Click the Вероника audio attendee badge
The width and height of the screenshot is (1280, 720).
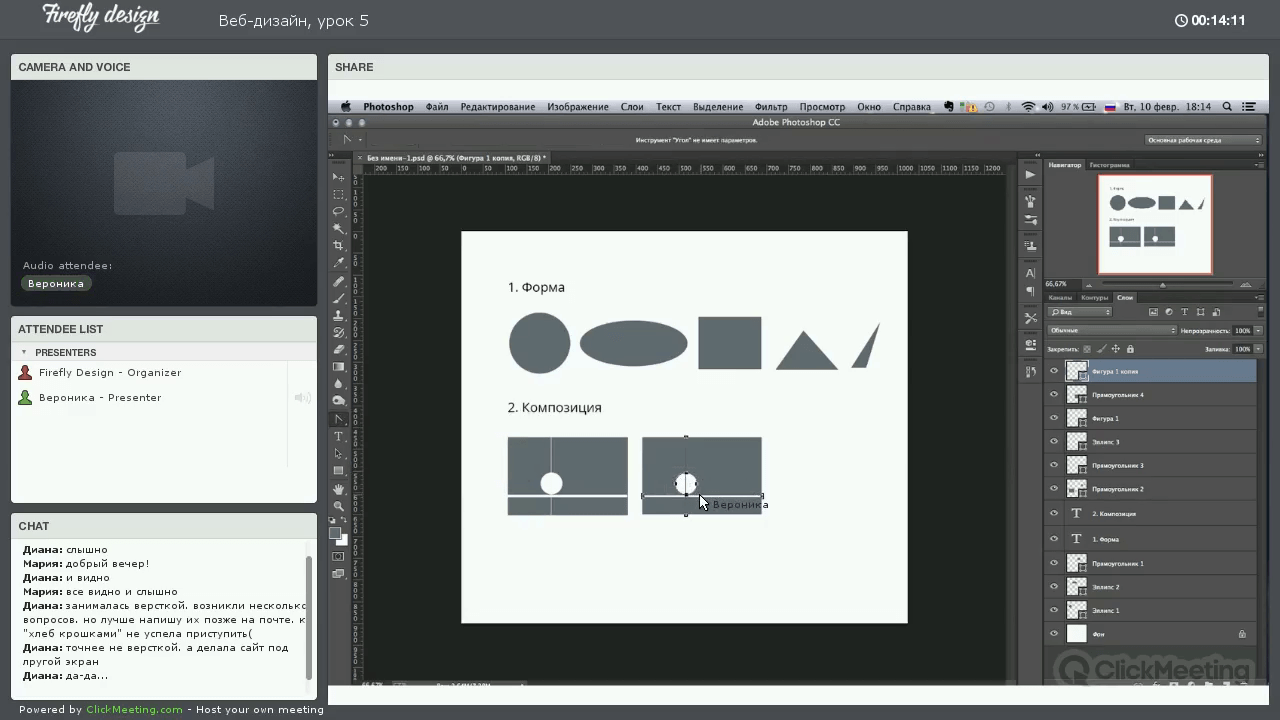pos(56,284)
